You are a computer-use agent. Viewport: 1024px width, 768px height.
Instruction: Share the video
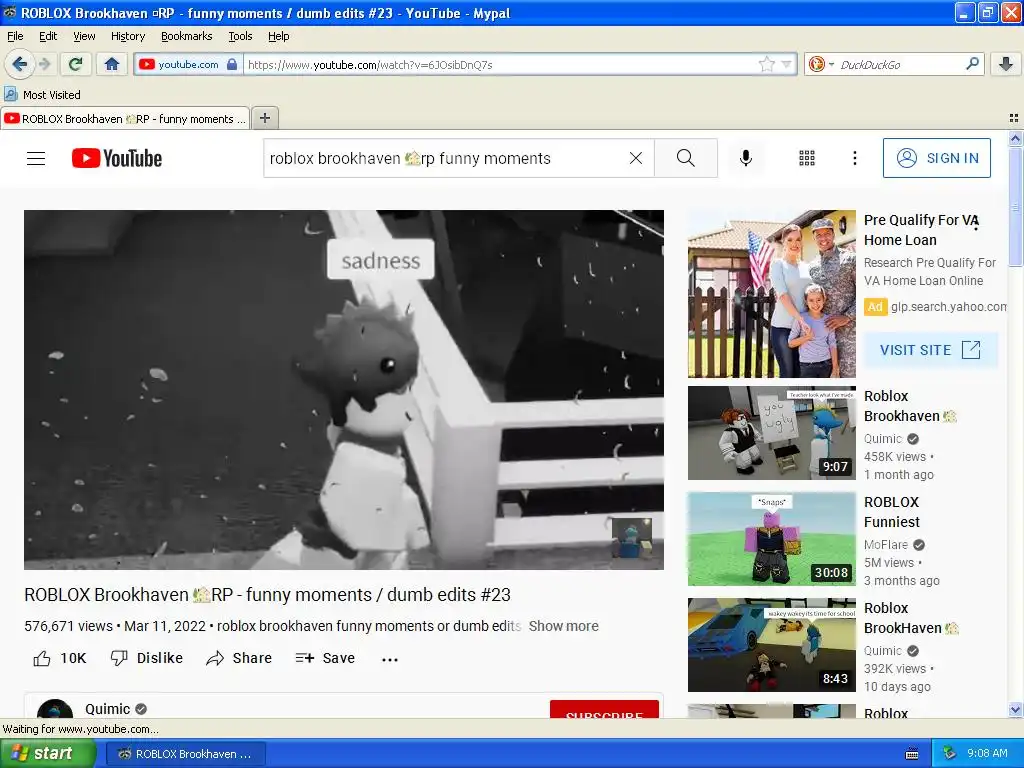point(239,658)
